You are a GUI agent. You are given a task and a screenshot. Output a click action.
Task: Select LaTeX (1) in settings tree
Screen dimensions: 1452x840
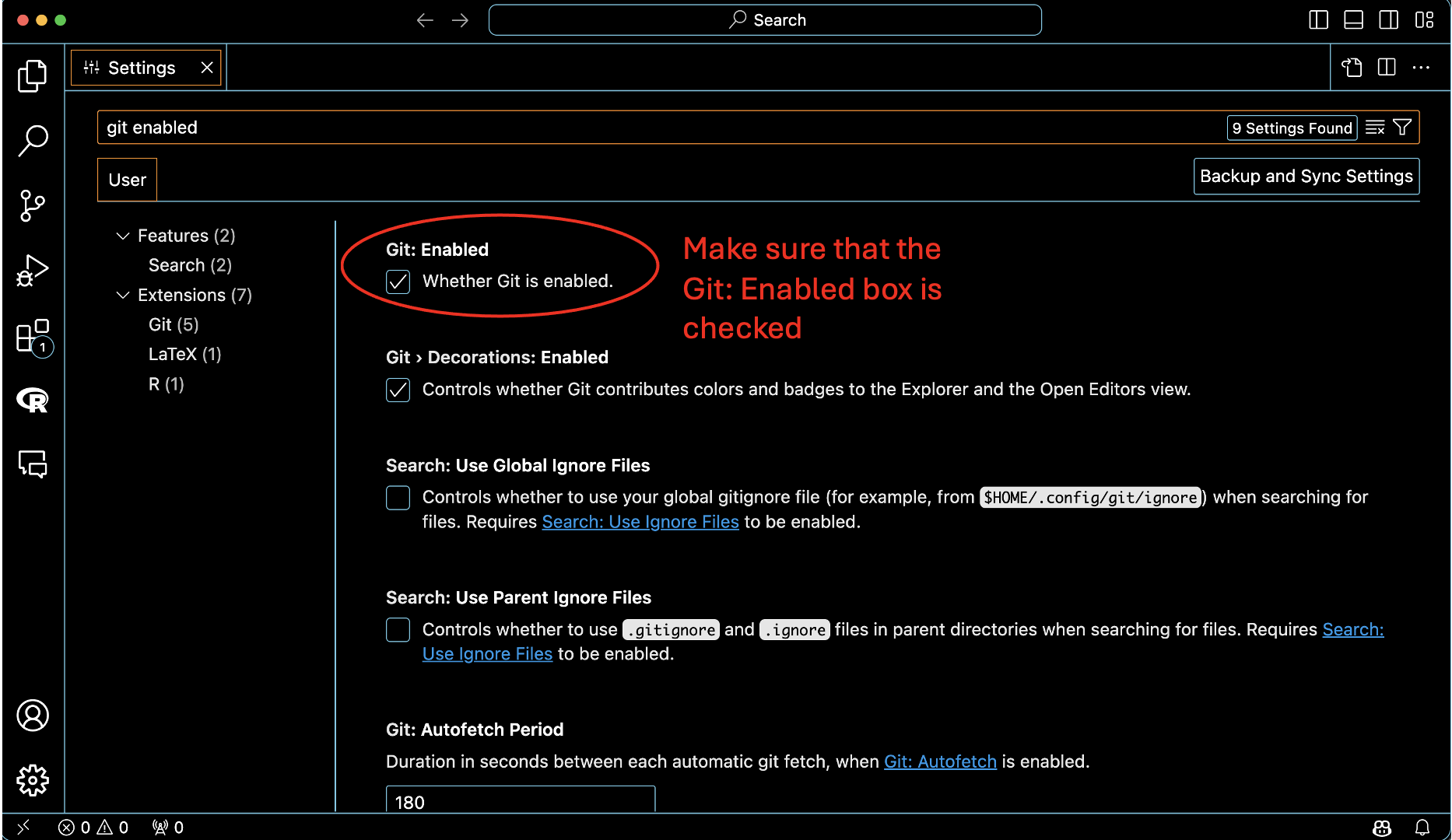point(185,355)
